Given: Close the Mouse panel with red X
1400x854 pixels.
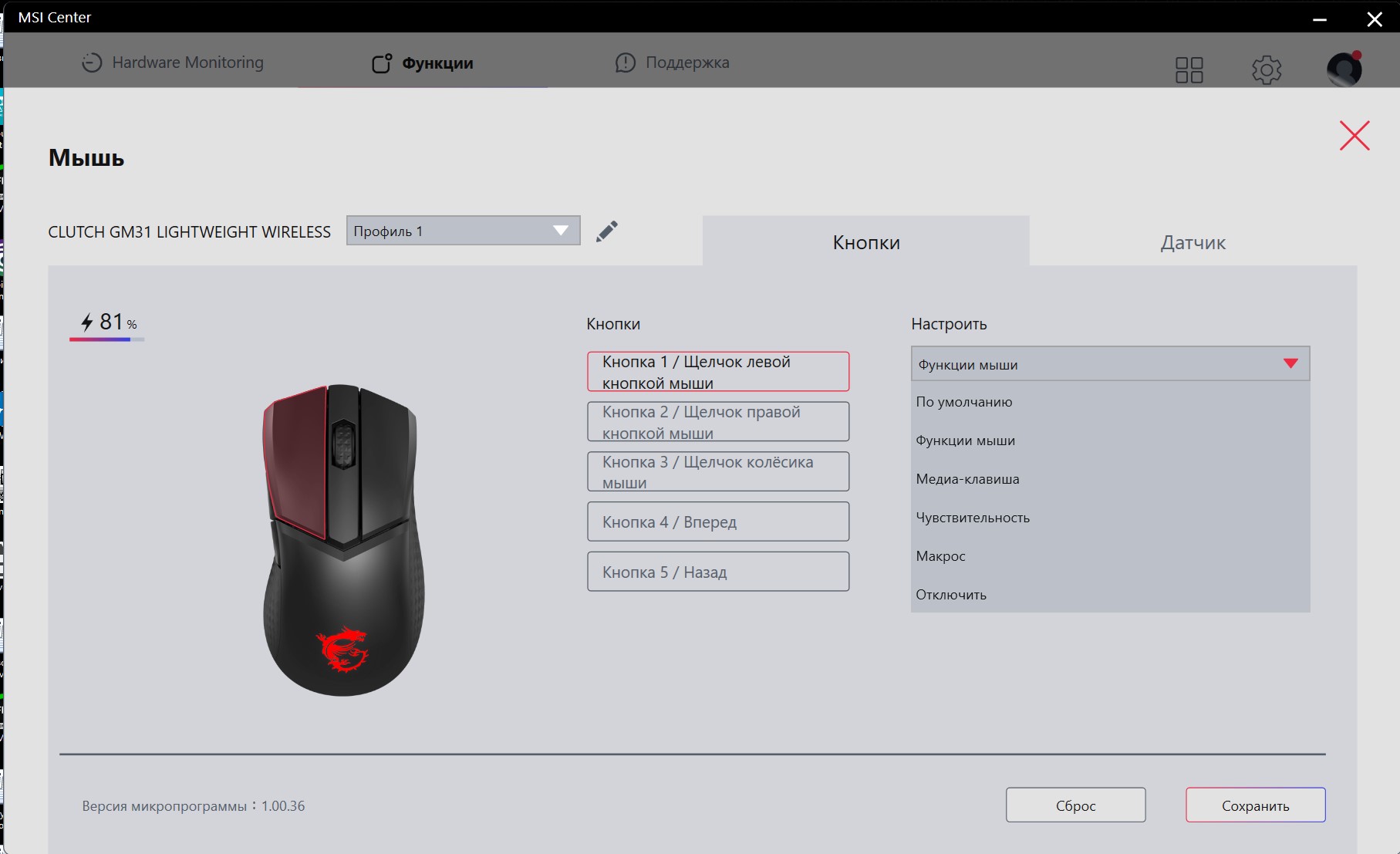Looking at the screenshot, I should 1354,136.
